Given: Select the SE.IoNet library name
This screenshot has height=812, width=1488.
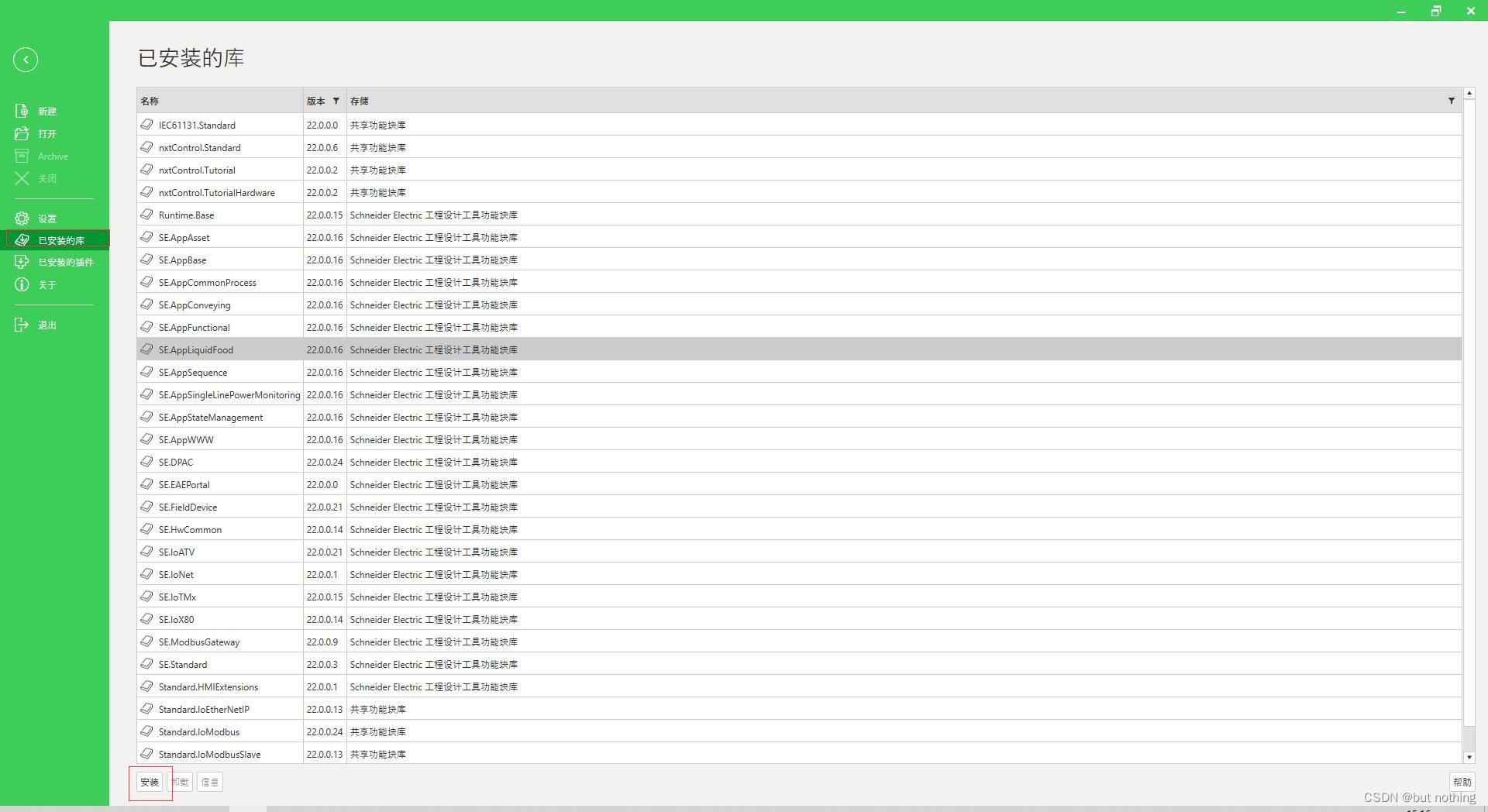Looking at the screenshot, I should 176,575.
